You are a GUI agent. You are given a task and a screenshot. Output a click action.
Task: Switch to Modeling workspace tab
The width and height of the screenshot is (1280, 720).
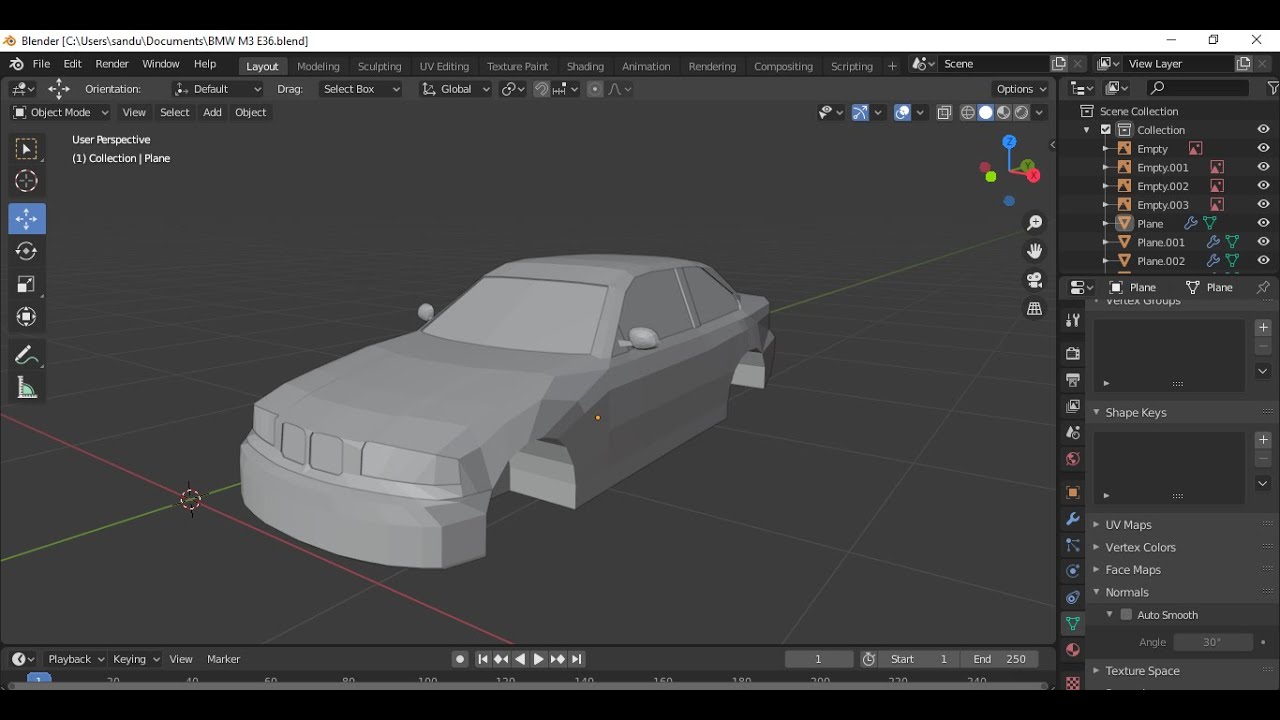tap(318, 66)
